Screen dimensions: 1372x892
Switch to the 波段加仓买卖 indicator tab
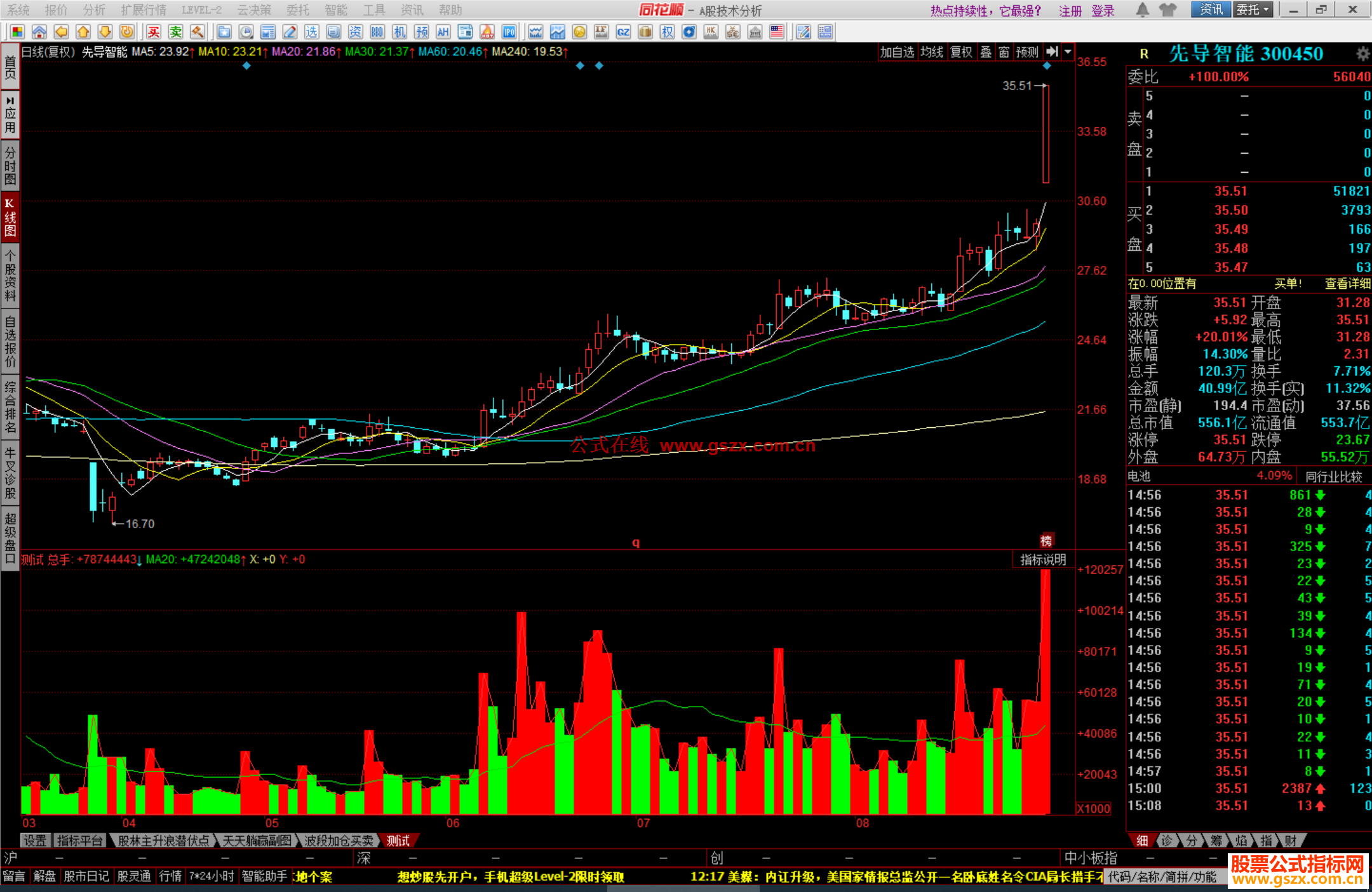pos(339,841)
